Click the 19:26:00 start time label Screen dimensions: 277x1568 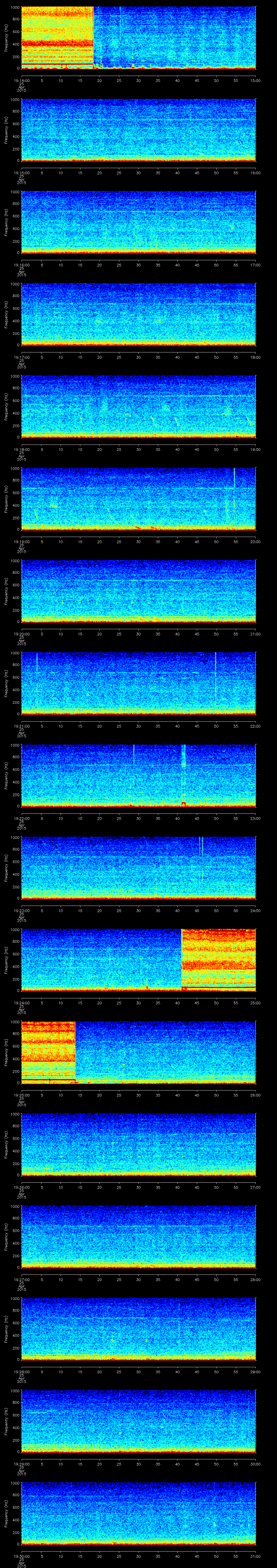(21, 1187)
